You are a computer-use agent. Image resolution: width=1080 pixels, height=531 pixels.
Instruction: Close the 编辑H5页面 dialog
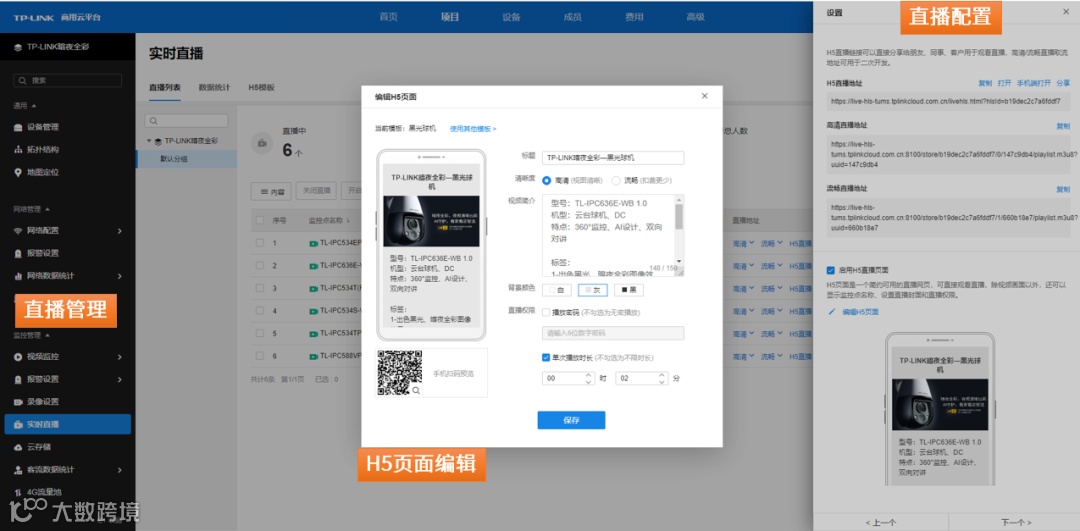tap(704, 96)
